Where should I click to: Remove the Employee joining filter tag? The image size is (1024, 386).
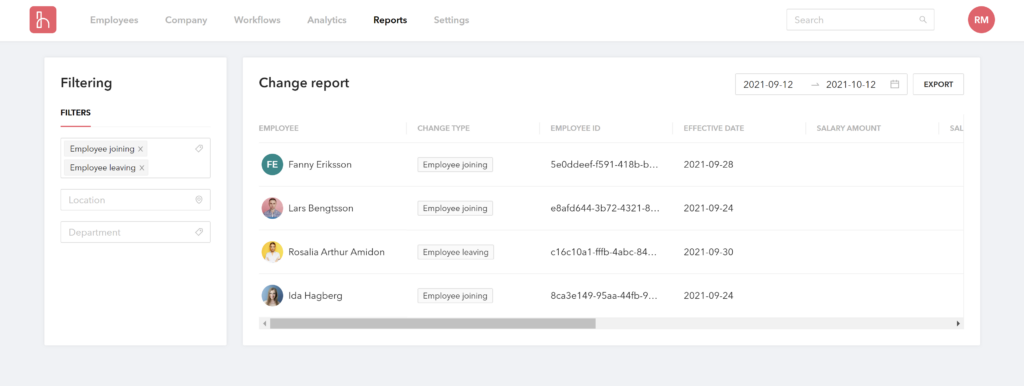point(140,149)
